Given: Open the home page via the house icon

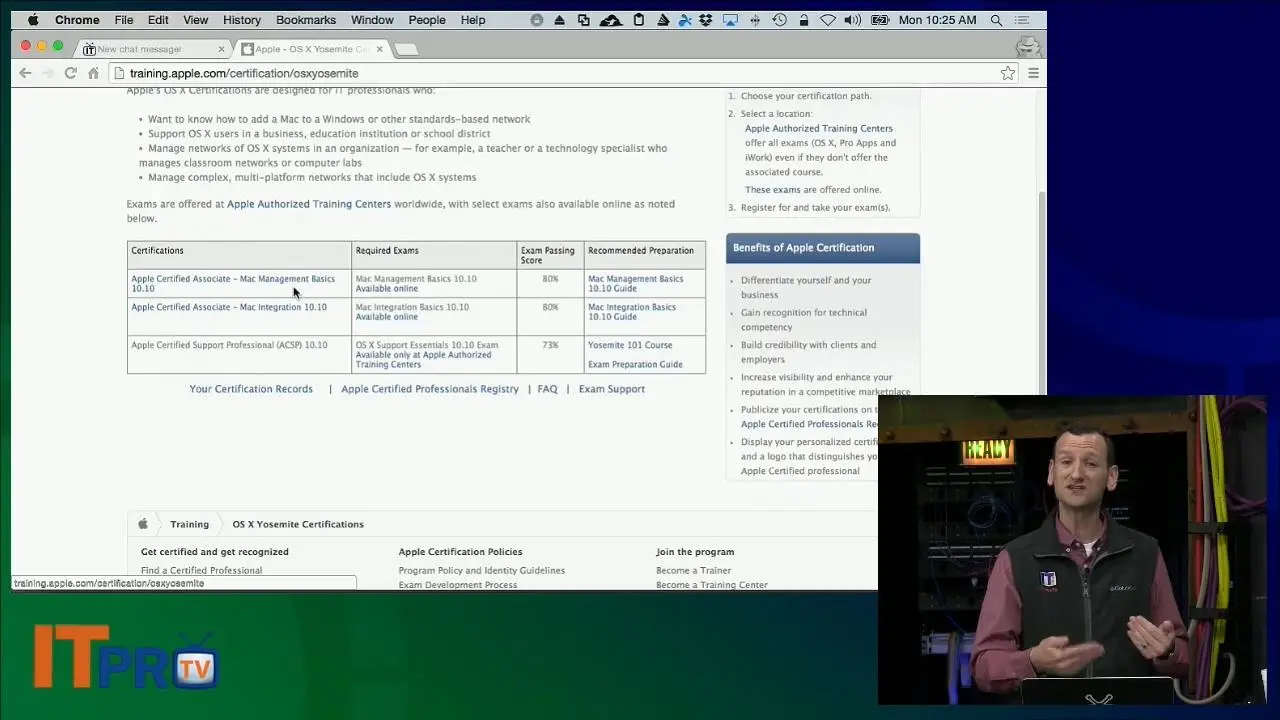Looking at the screenshot, I should click(x=93, y=73).
